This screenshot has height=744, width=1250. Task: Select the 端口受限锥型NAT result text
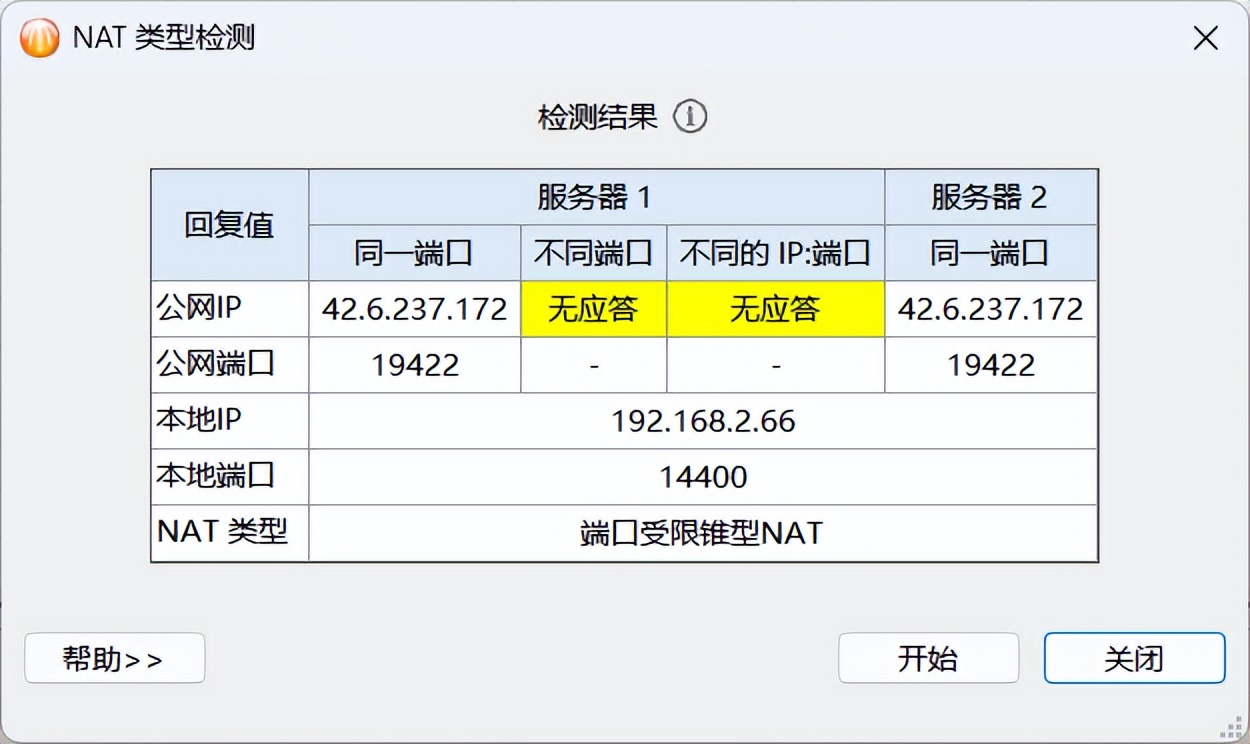tap(703, 533)
